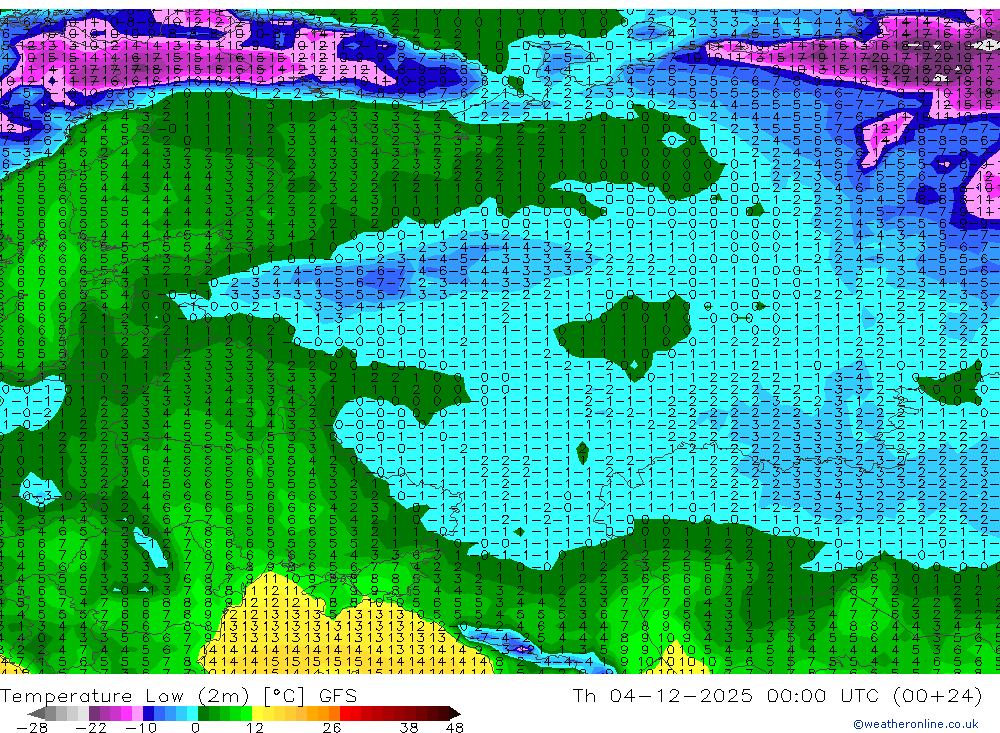1000x733 pixels.
Task: Click the green section of the color legend
Action: click(224, 713)
